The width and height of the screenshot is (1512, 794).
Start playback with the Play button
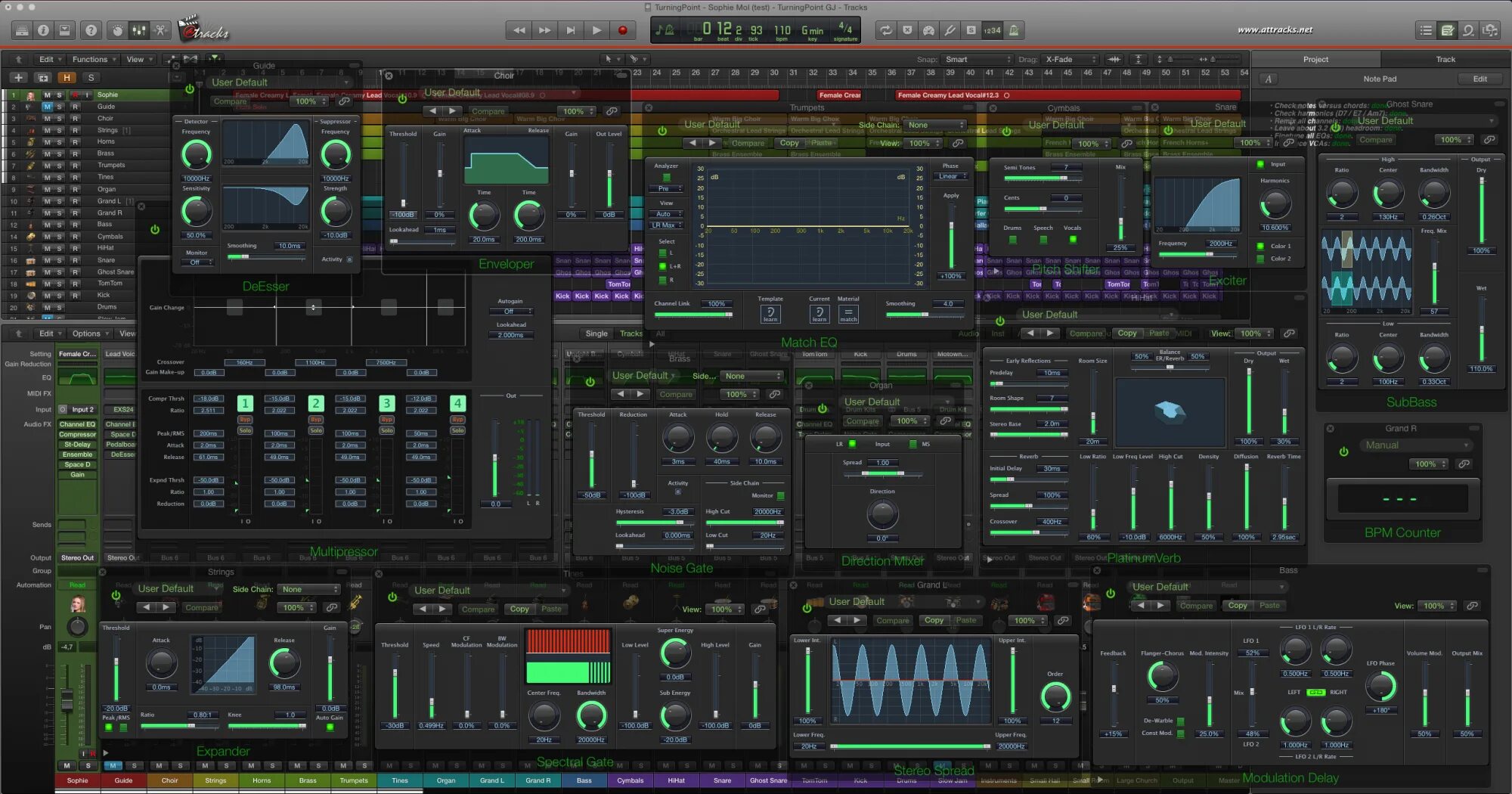pos(596,30)
